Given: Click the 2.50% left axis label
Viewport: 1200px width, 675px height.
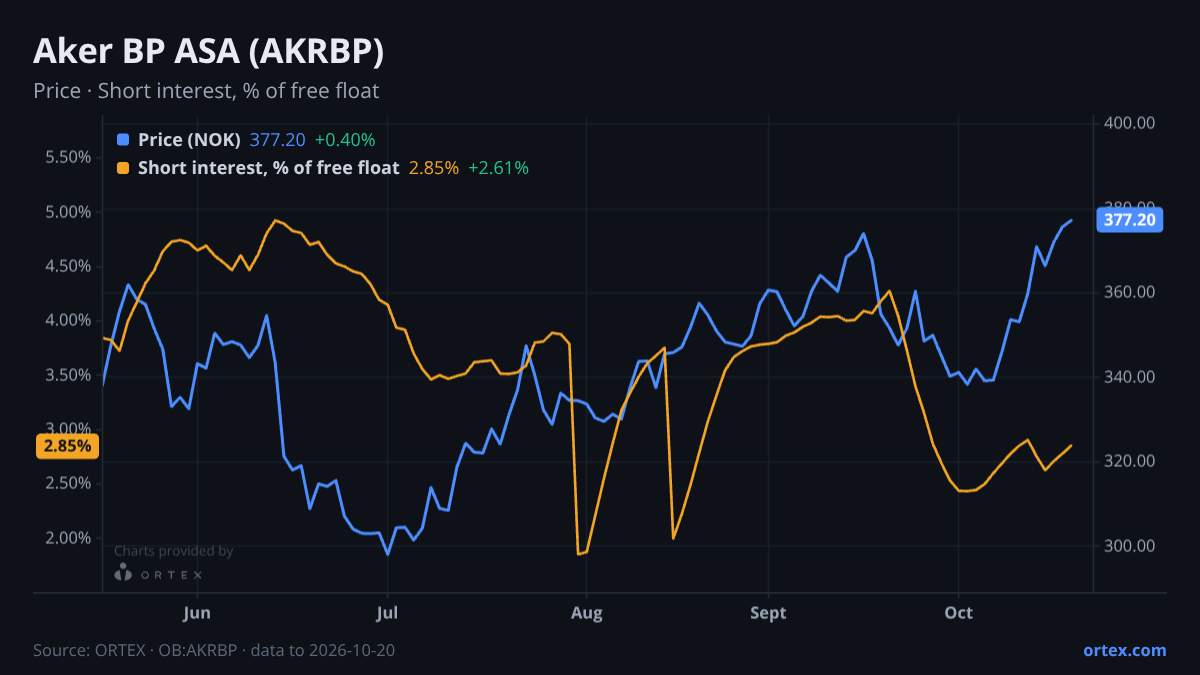Looking at the screenshot, I should click(69, 483).
